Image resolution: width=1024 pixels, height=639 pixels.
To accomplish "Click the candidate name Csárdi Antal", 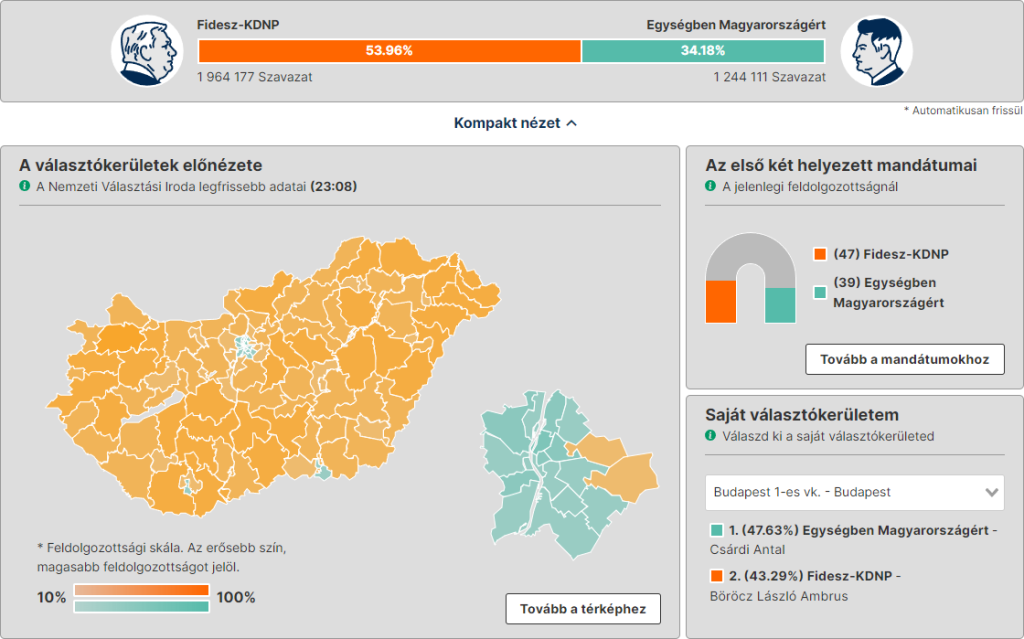I will (748, 549).
